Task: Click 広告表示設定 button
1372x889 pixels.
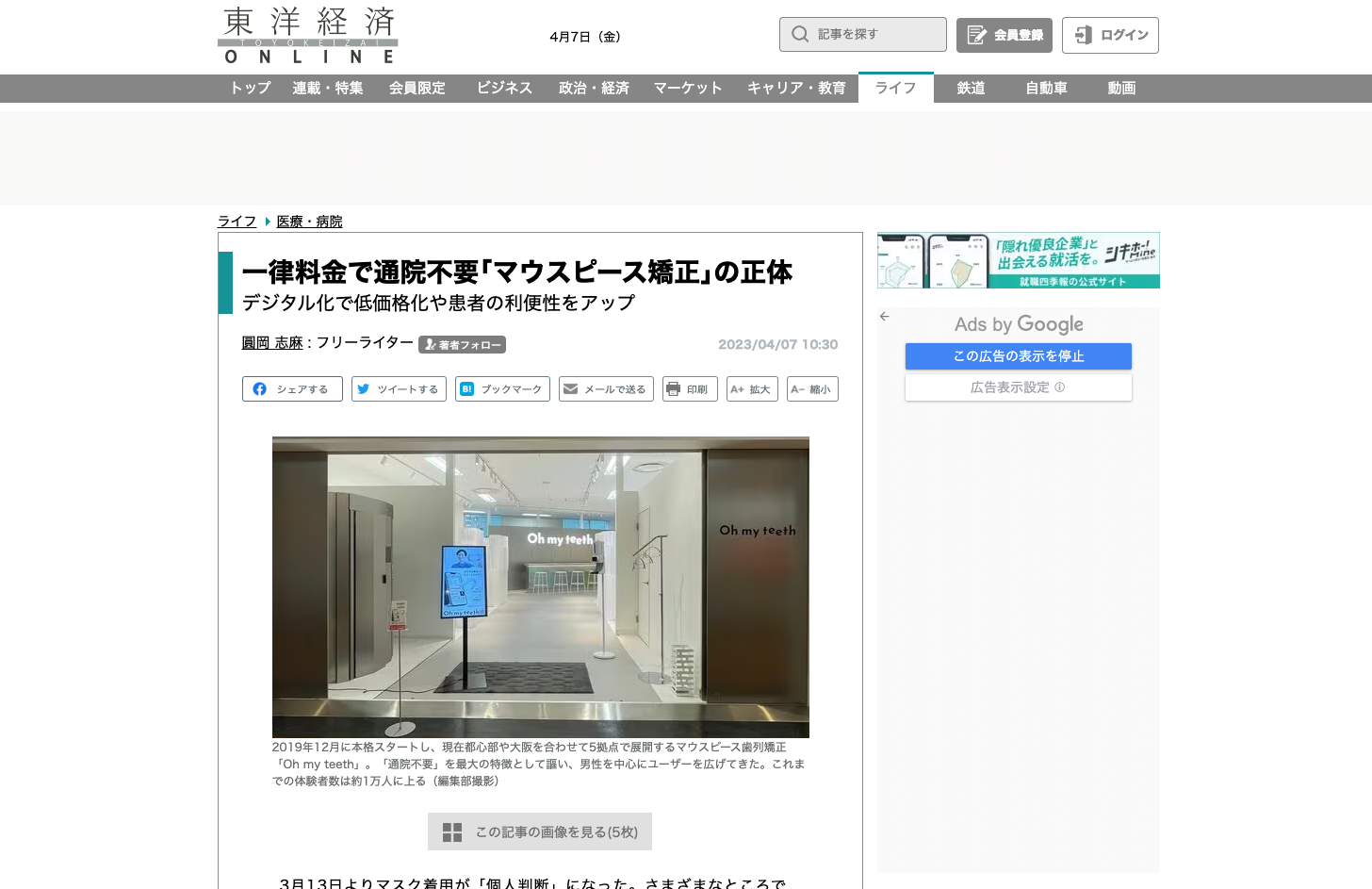Action: pos(1019,387)
